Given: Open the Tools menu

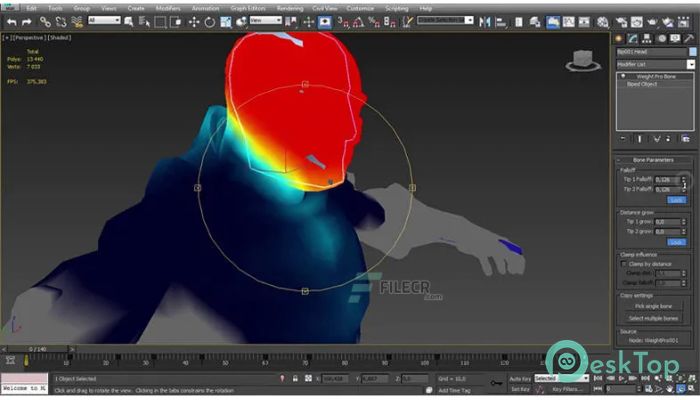Looking at the screenshot, I should click(55, 8).
